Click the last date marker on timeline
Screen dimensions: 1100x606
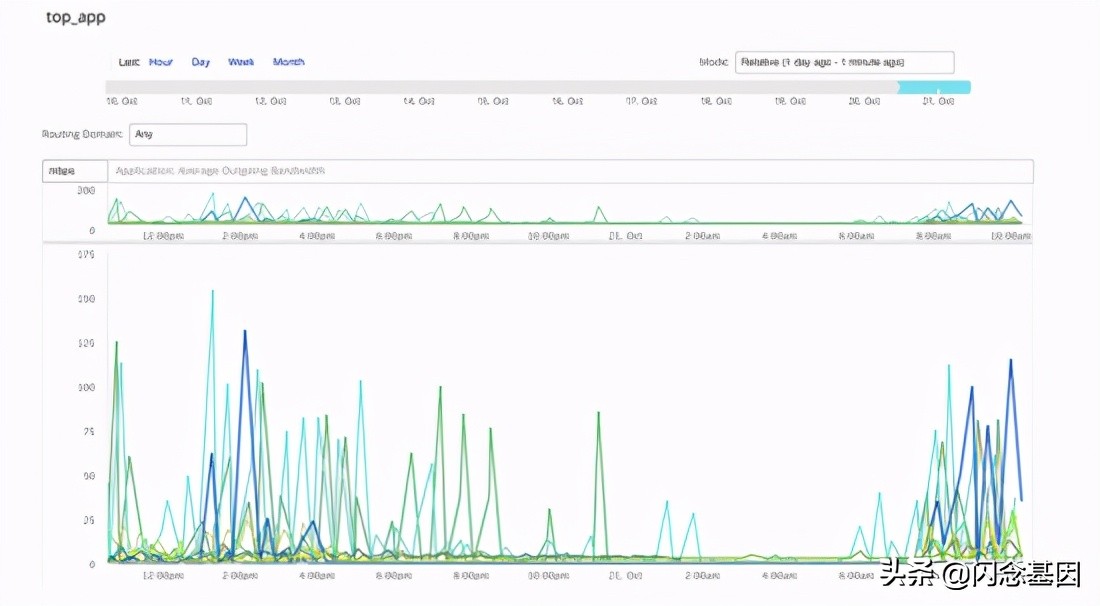(937, 101)
